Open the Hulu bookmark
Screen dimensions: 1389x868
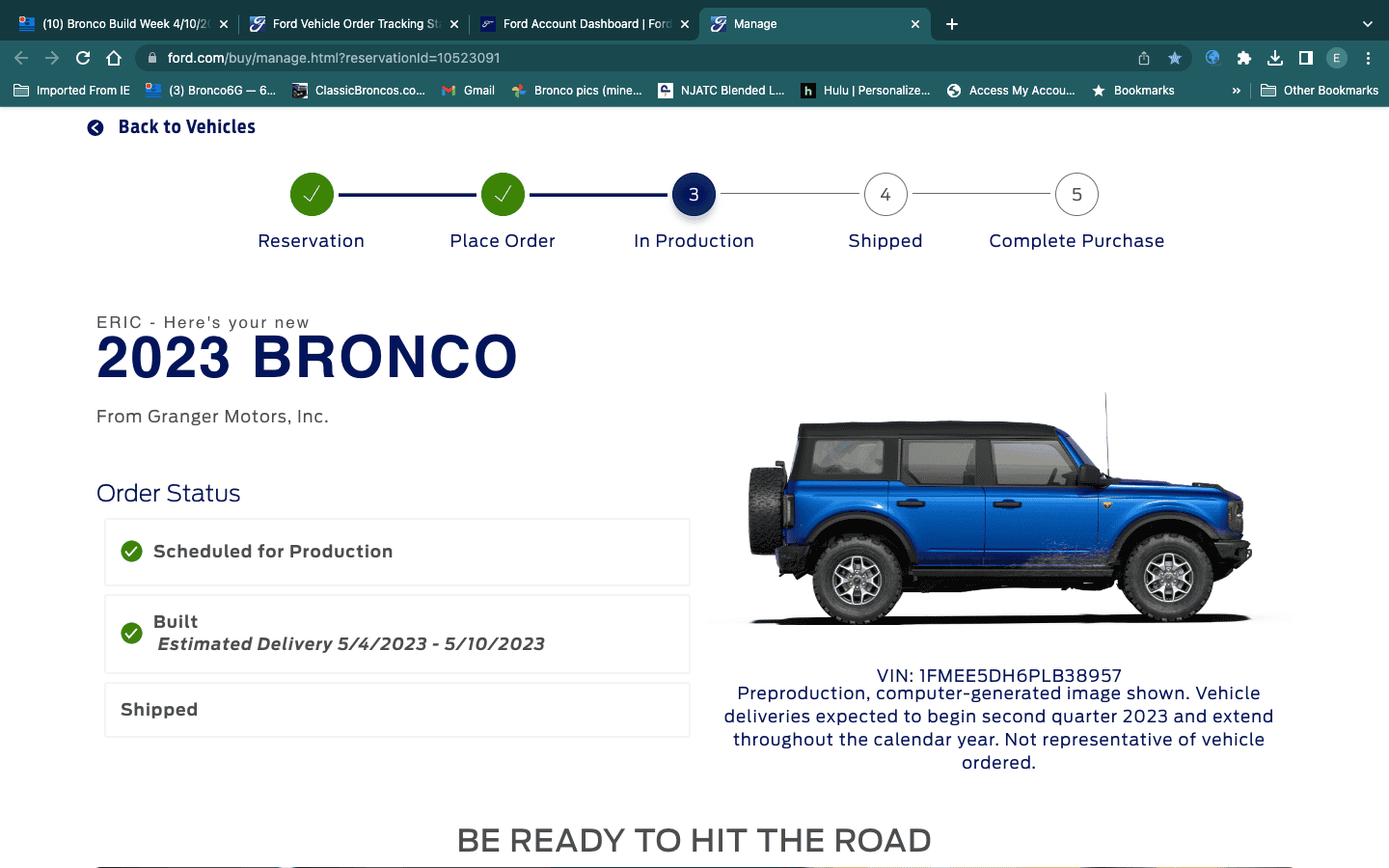866,91
